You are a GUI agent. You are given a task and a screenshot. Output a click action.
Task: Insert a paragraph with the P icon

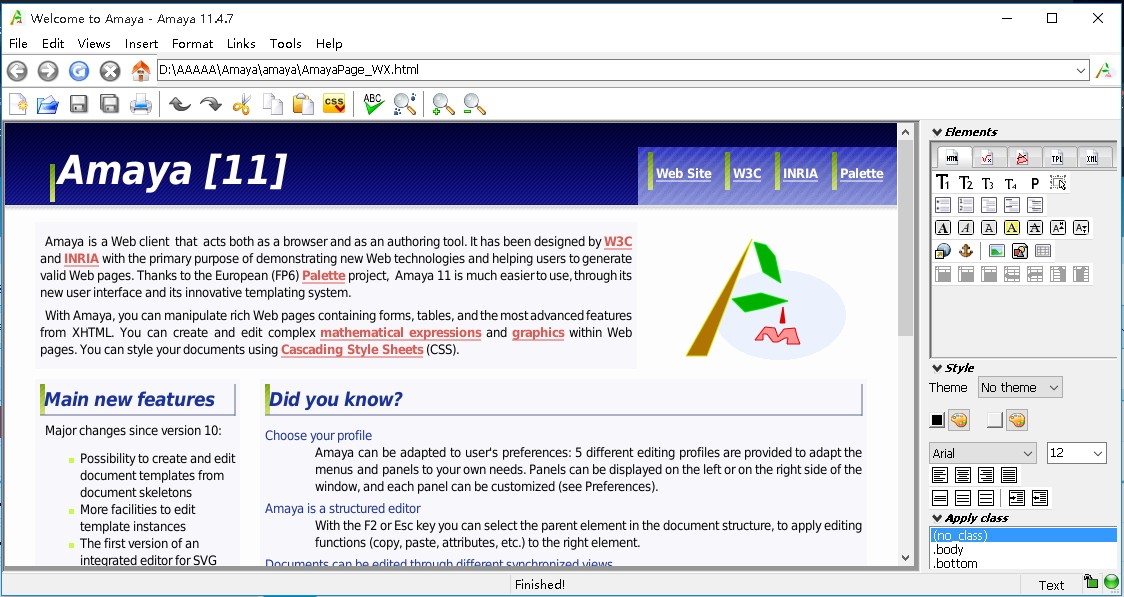[x=1034, y=183]
